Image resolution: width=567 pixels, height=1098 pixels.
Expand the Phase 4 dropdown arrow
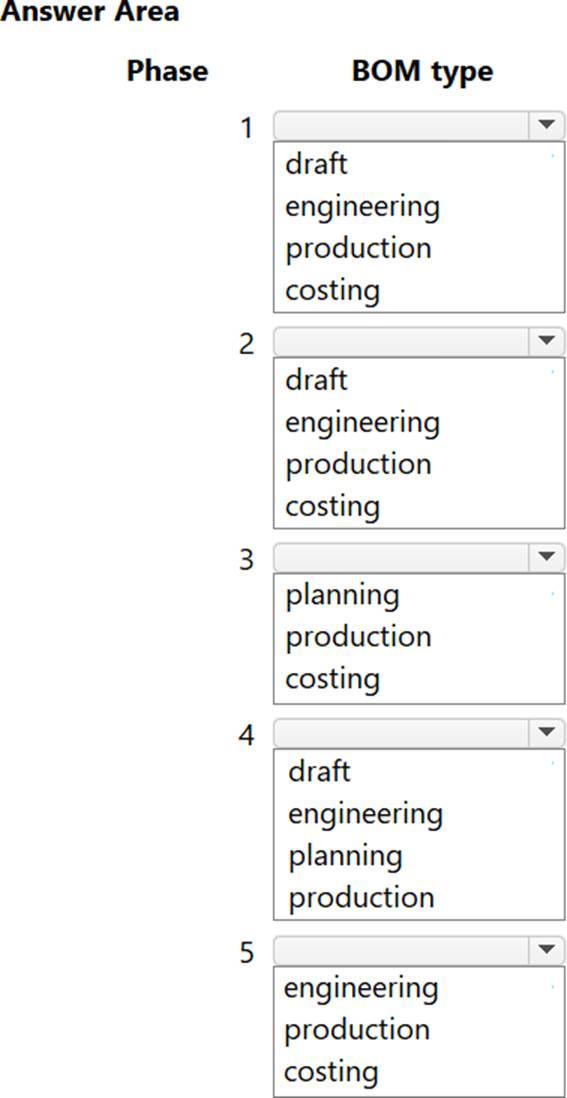547,732
